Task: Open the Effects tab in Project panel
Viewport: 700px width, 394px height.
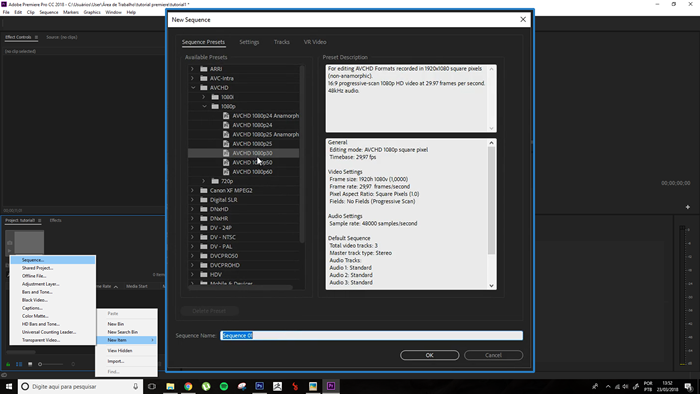Action: coord(55,220)
